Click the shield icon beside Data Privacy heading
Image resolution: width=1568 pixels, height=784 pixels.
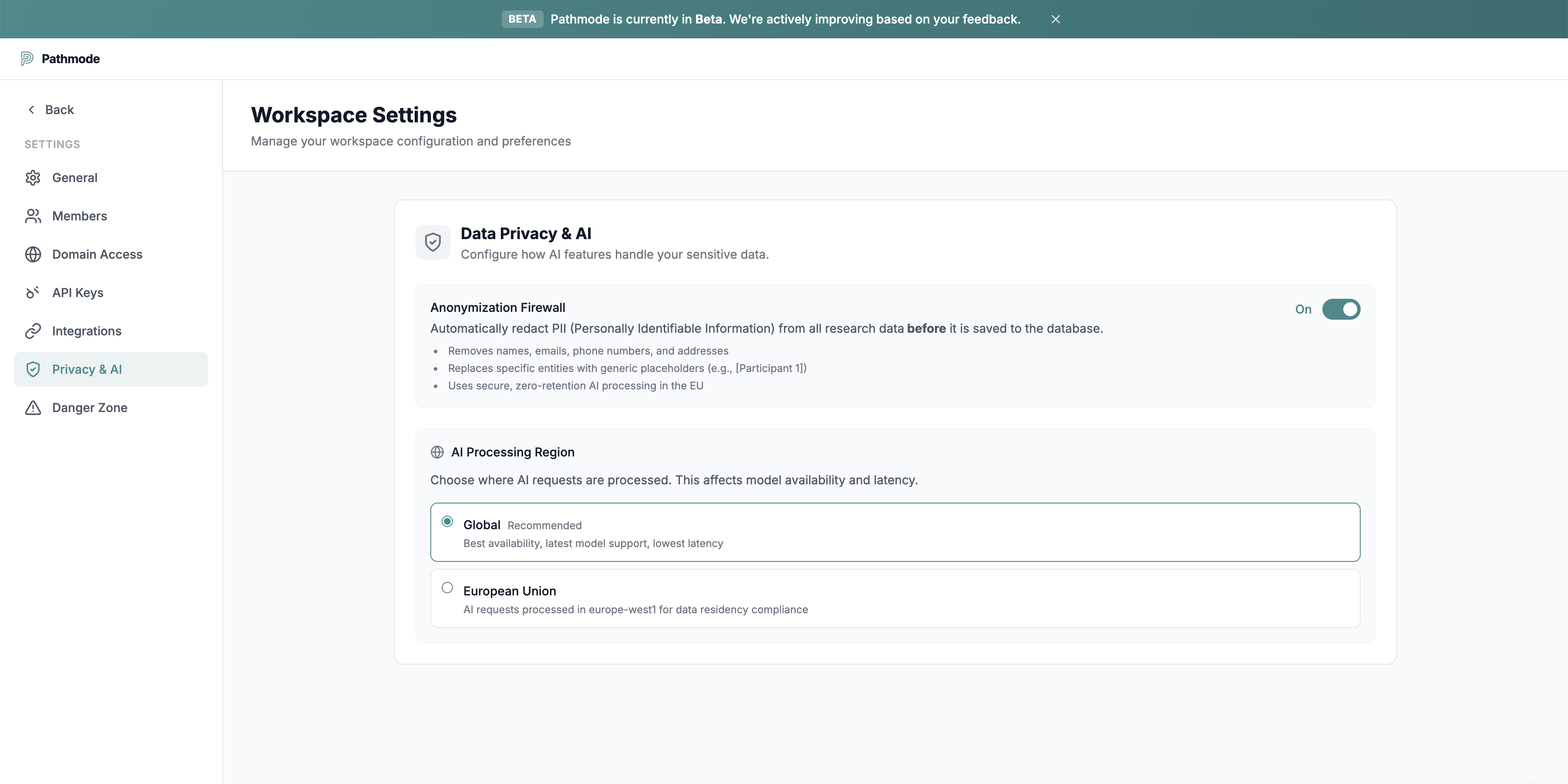pyautogui.click(x=433, y=242)
